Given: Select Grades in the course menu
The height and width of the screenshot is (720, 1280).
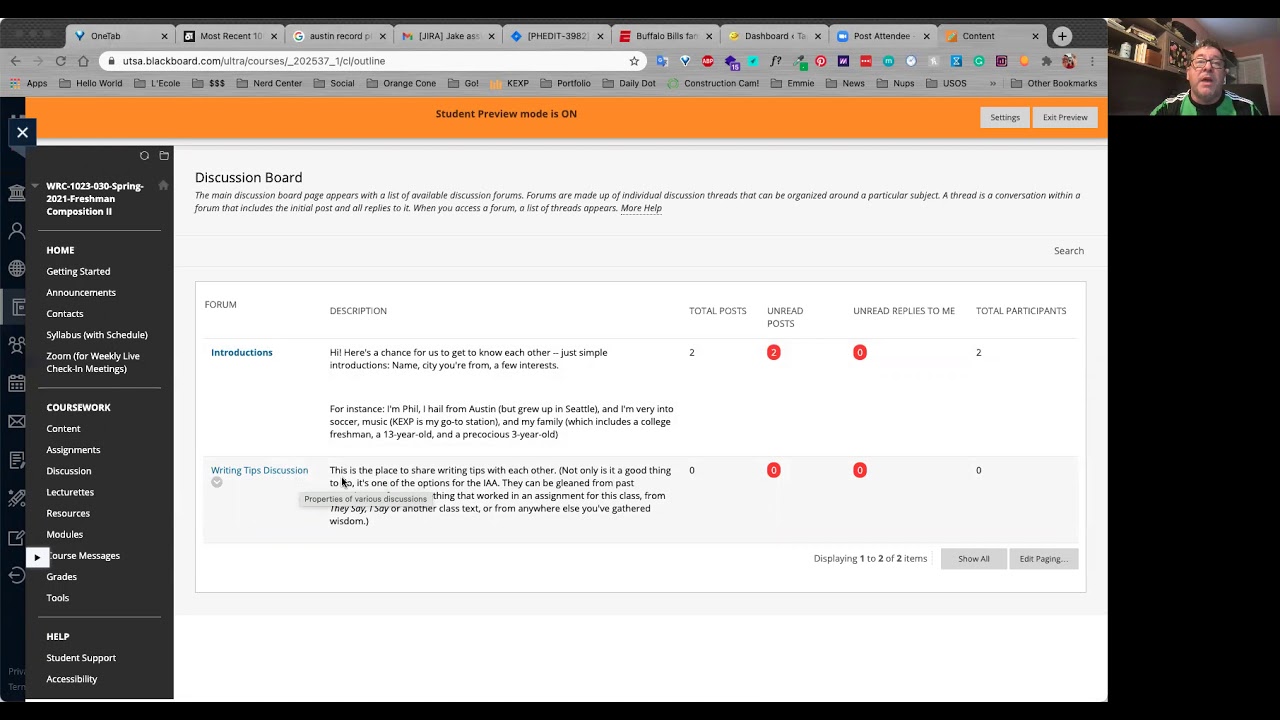Looking at the screenshot, I should coord(61,577).
